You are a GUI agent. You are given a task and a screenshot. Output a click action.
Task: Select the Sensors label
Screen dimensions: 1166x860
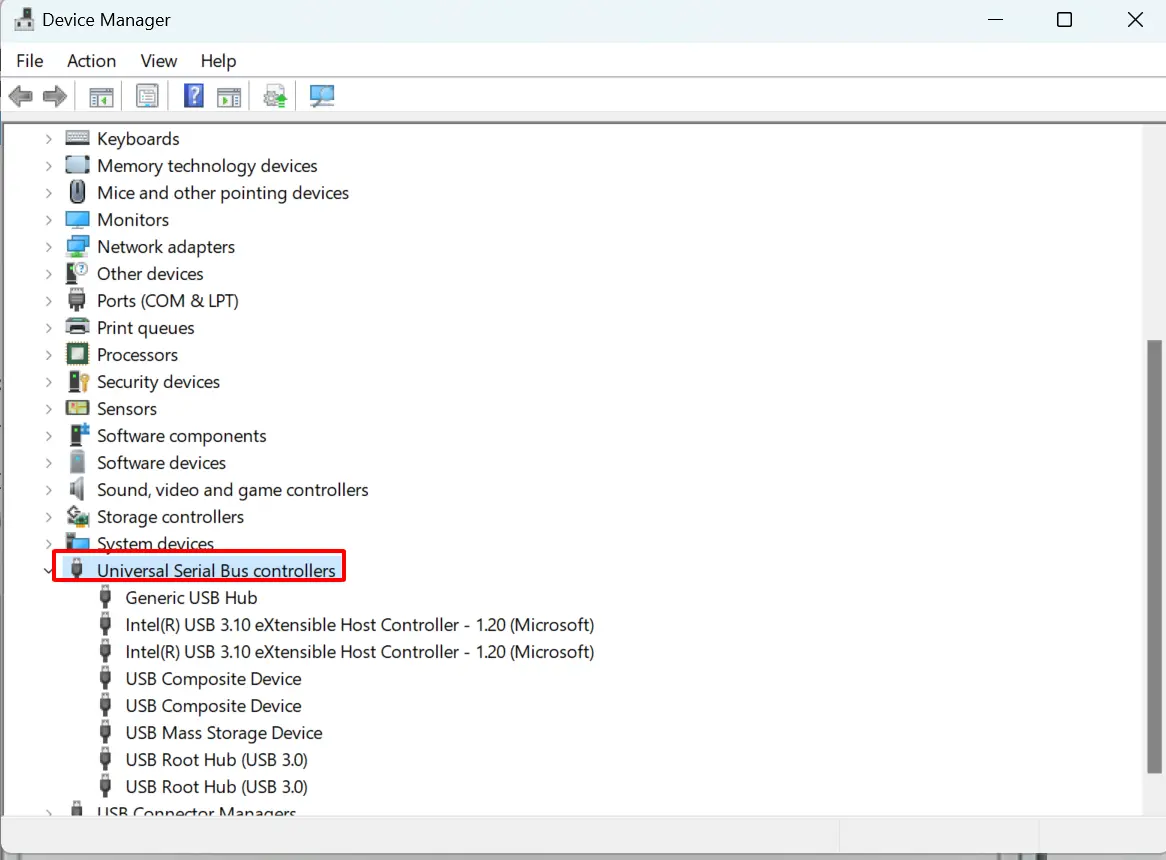[127, 409]
